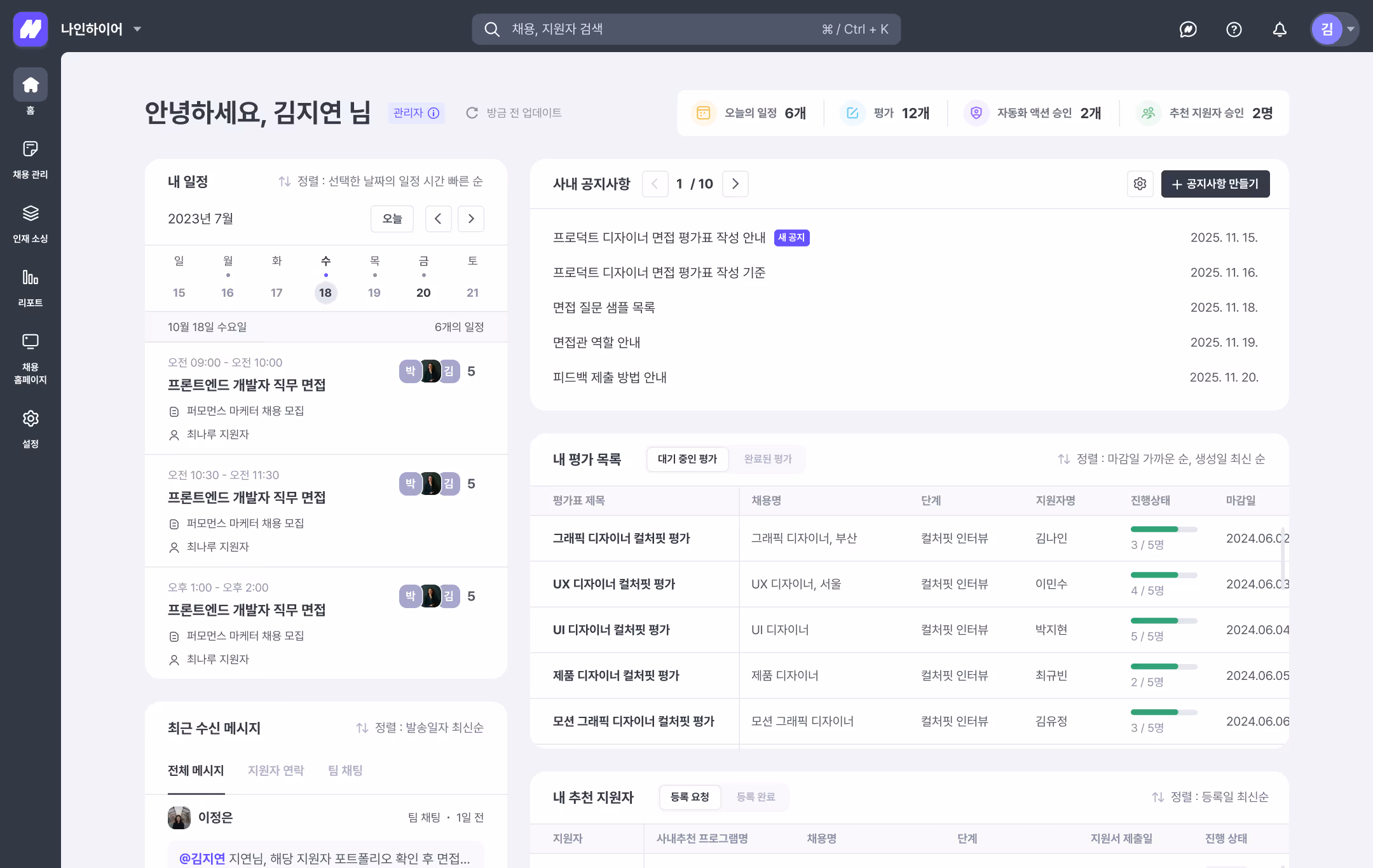1373x868 pixels.
Task: Expand the 나인하이어 workspace dropdown
Action: coord(137,29)
